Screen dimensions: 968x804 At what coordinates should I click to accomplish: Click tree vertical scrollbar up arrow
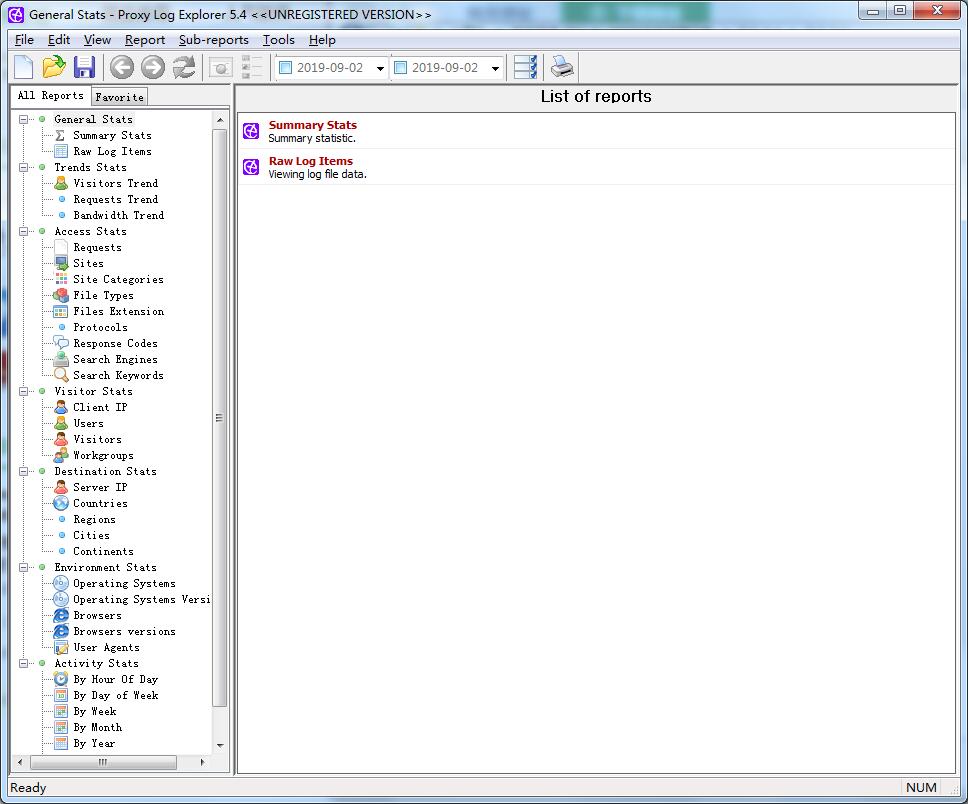tap(220, 119)
